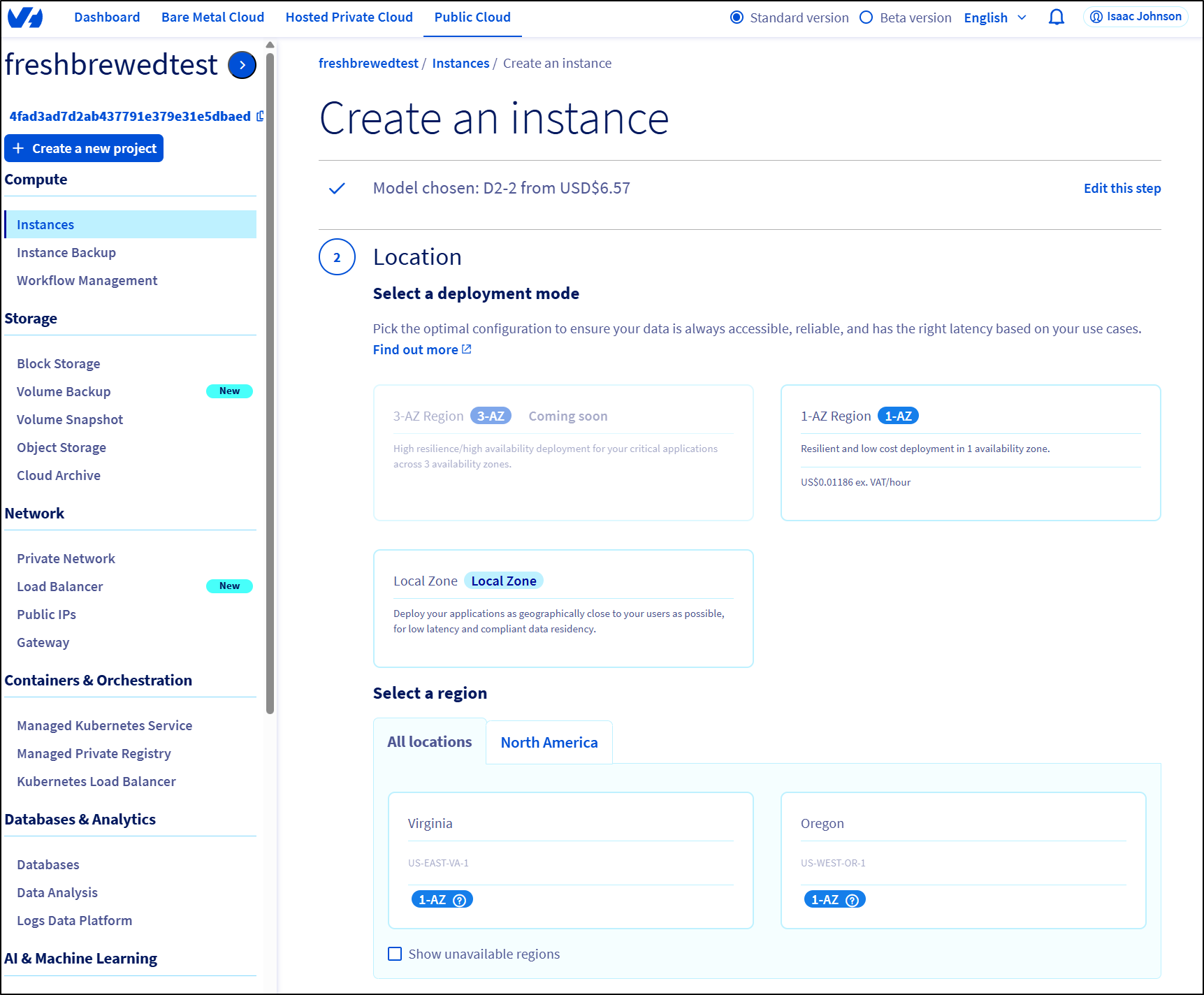Screen dimensions: 1204x995
Task: Click the external link icon beside Find out more
Action: coord(467,349)
